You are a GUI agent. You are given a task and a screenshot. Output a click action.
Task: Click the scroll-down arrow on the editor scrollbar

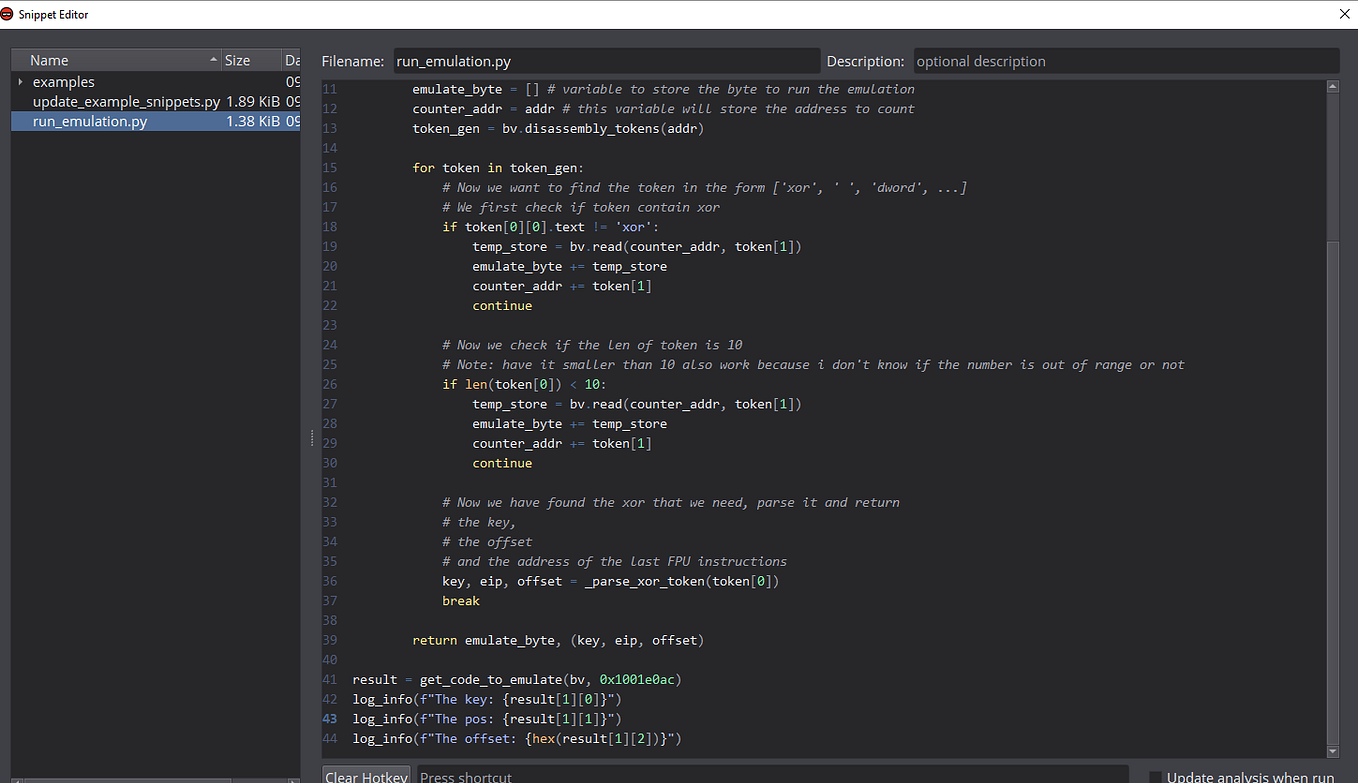point(1333,751)
